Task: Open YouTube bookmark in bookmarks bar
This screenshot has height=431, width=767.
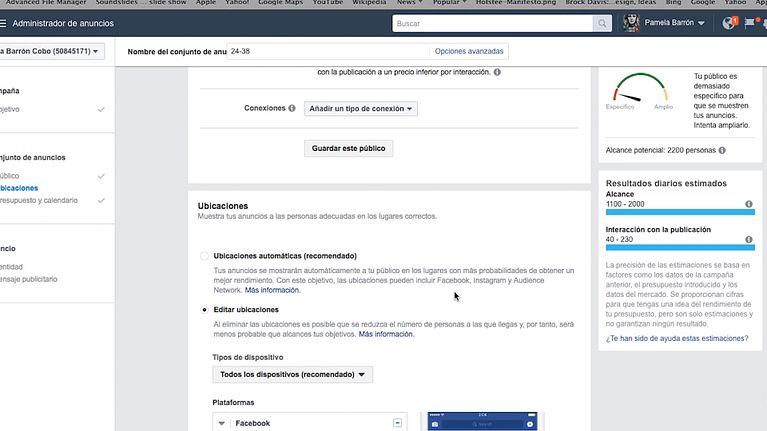Action: point(328,2)
